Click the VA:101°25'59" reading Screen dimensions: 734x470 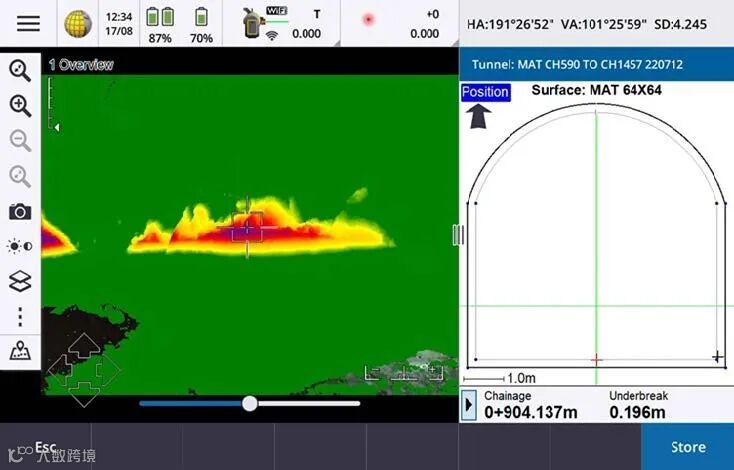(603, 24)
